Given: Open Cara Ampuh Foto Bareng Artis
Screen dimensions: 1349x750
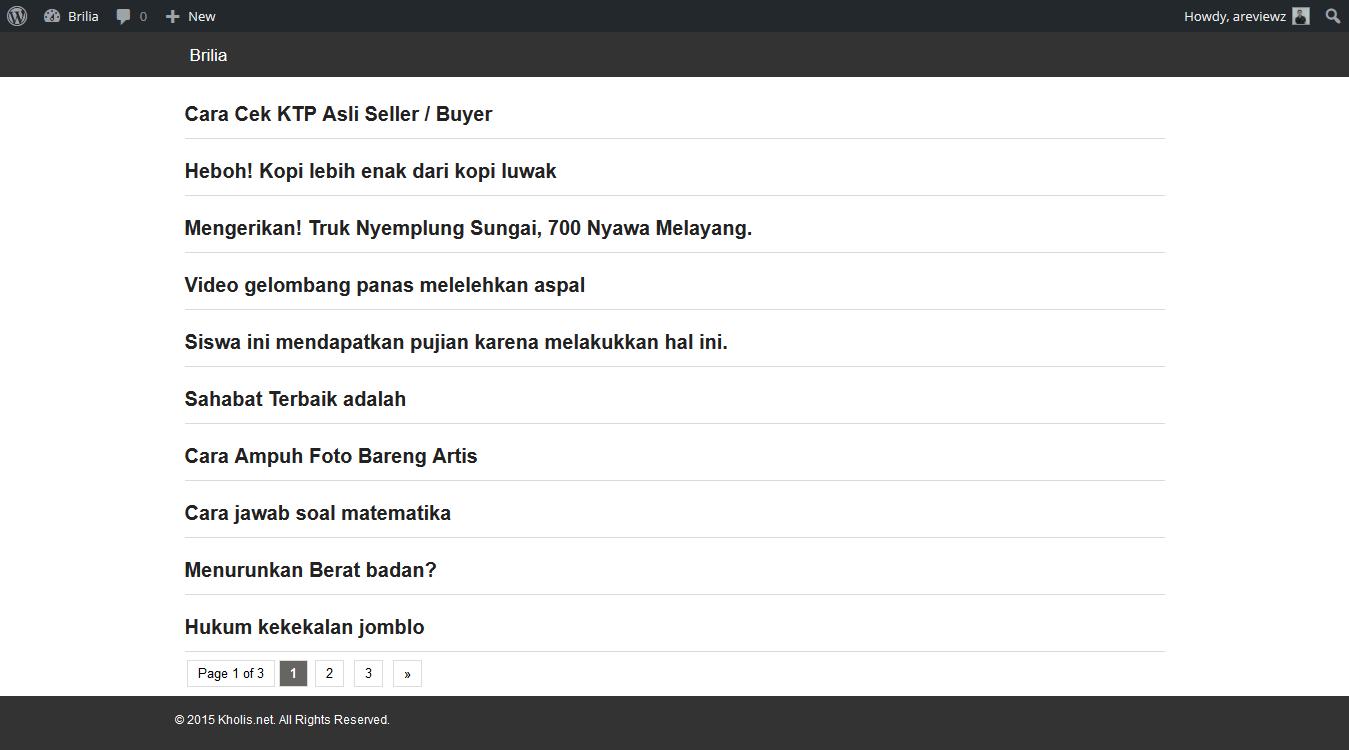Looking at the screenshot, I should [331, 456].
